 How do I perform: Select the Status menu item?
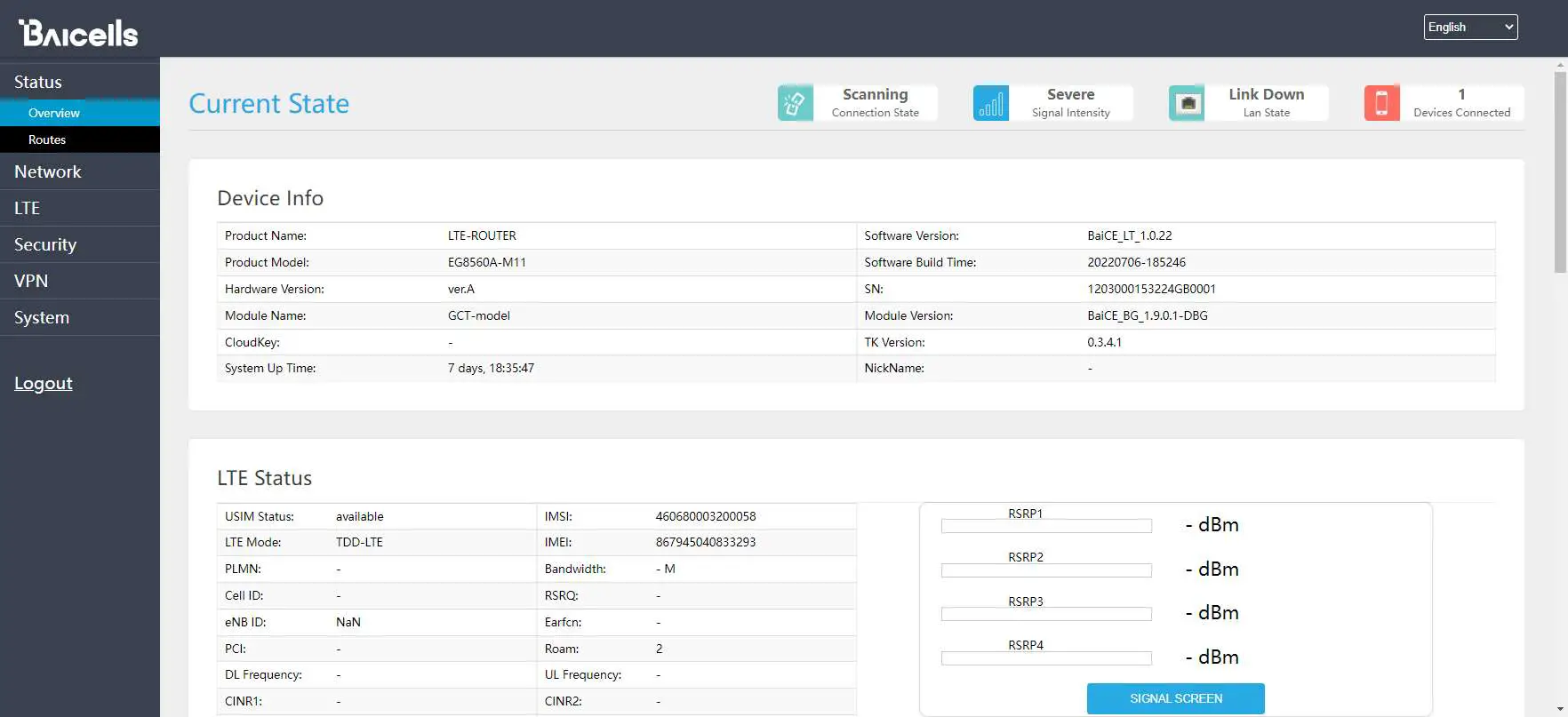38,82
